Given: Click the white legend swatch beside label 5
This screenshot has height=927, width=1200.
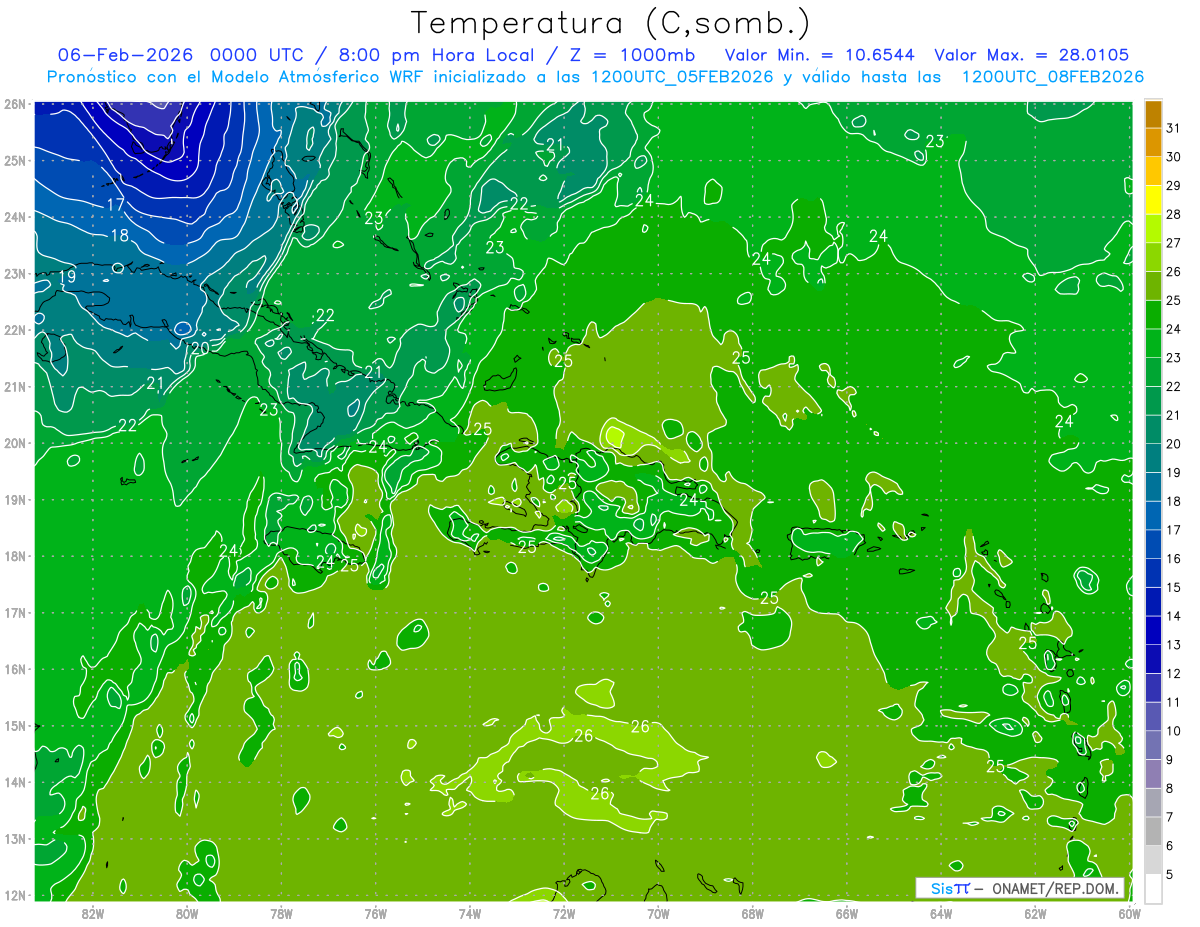Looking at the screenshot, I should [x=1153, y=888].
